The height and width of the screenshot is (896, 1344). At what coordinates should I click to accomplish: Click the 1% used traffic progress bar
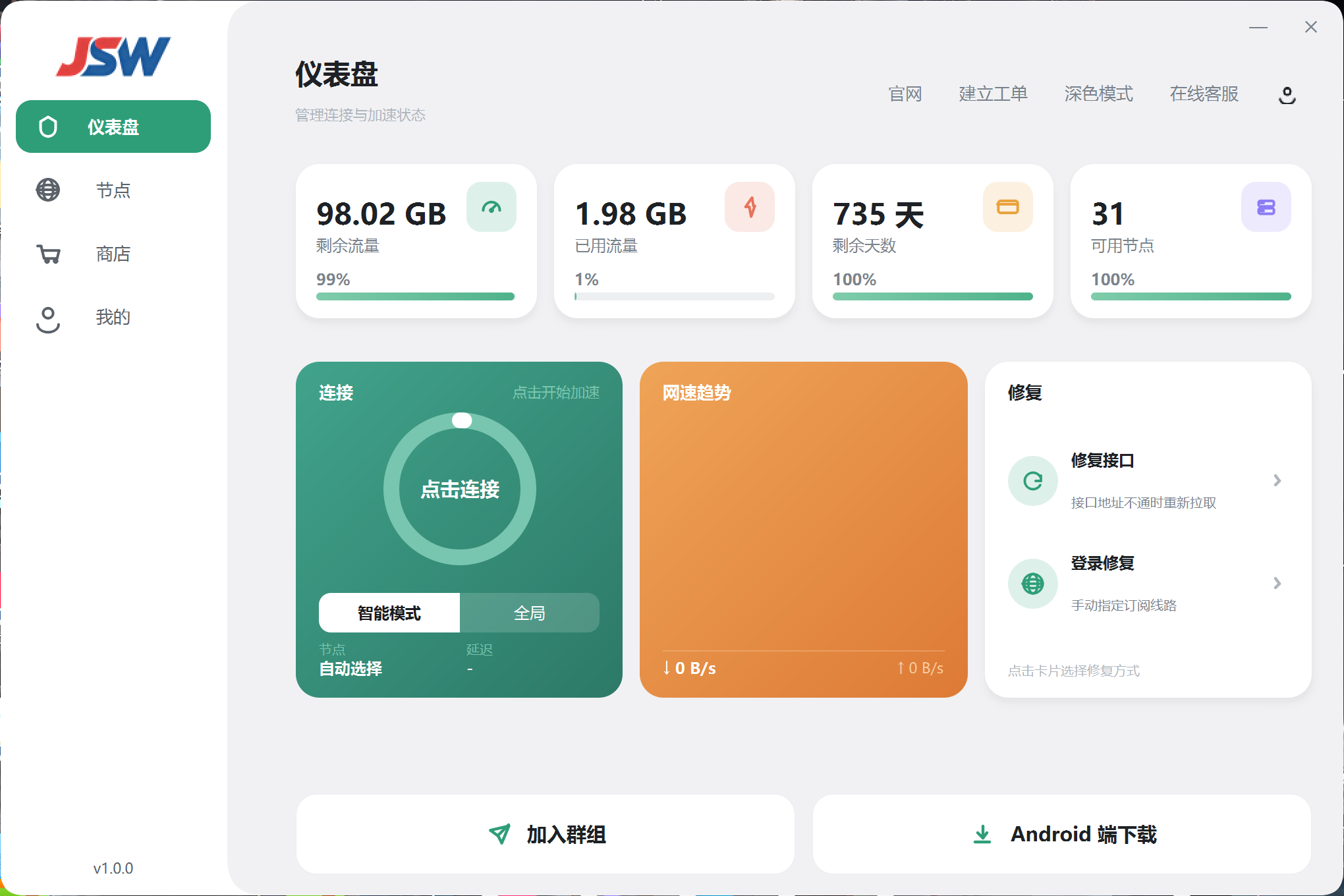click(x=675, y=296)
